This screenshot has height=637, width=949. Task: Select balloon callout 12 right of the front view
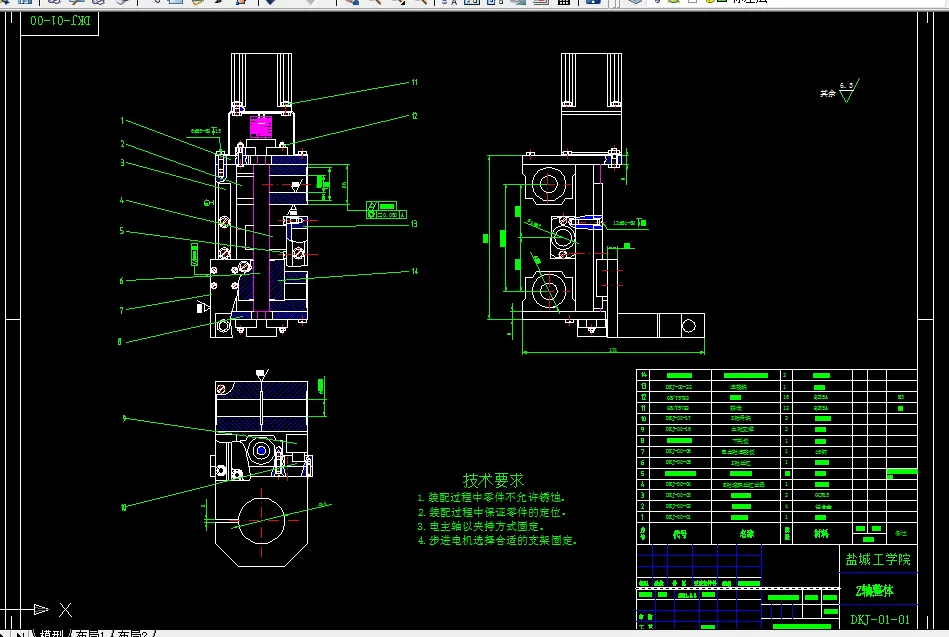pos(415,116)
